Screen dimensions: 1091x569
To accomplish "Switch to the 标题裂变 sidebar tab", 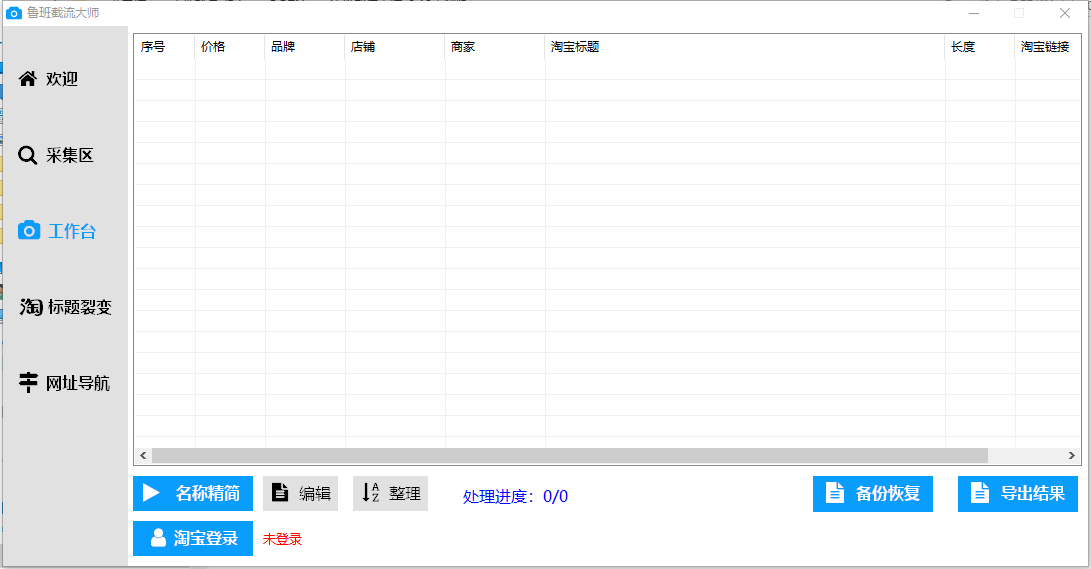I will 78,307.
